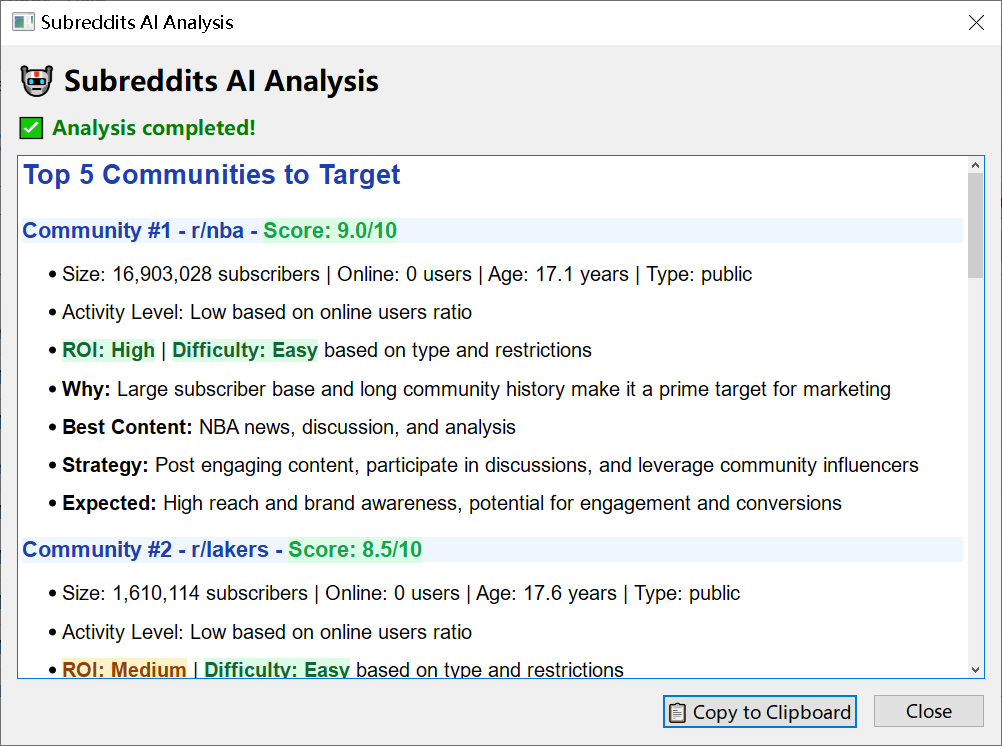Select the 'ROI: Medium' highlighted text
Viewport: 1002px width, 746px height.
click(124, 669)
